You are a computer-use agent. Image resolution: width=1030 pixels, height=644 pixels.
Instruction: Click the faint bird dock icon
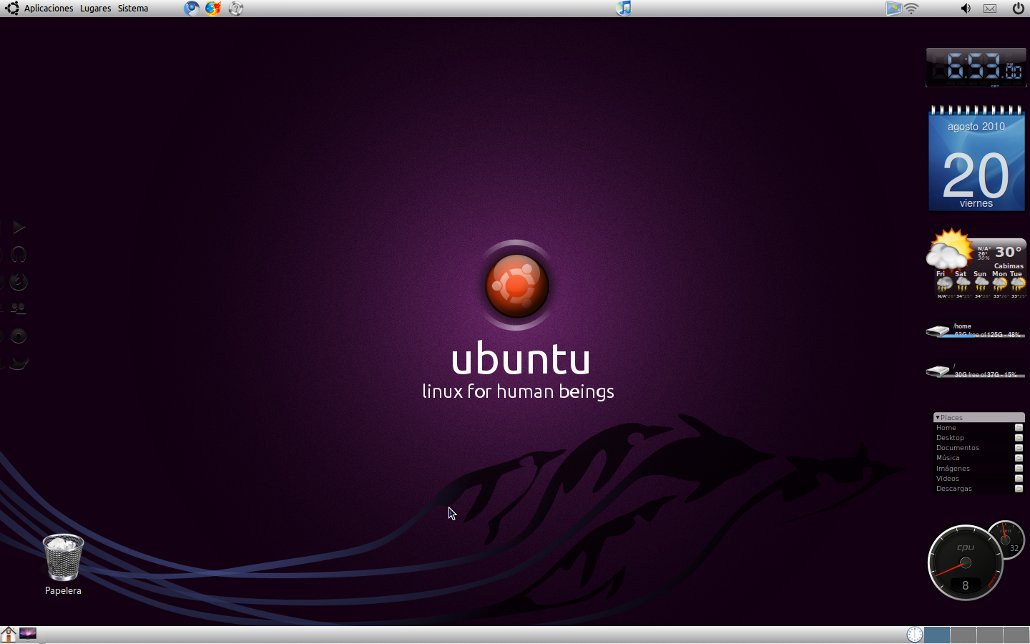(x=18, y=363)
